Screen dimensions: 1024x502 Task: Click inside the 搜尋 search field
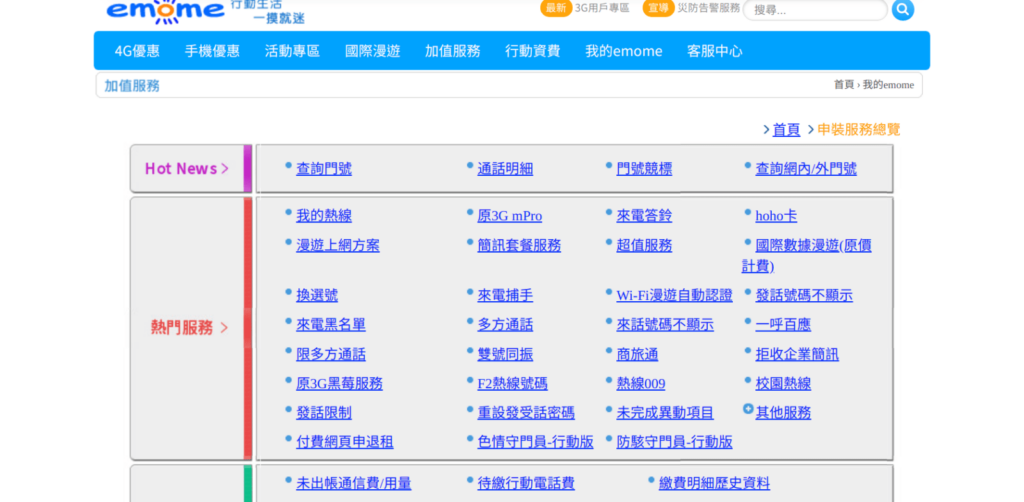click(x=814, y=10)
